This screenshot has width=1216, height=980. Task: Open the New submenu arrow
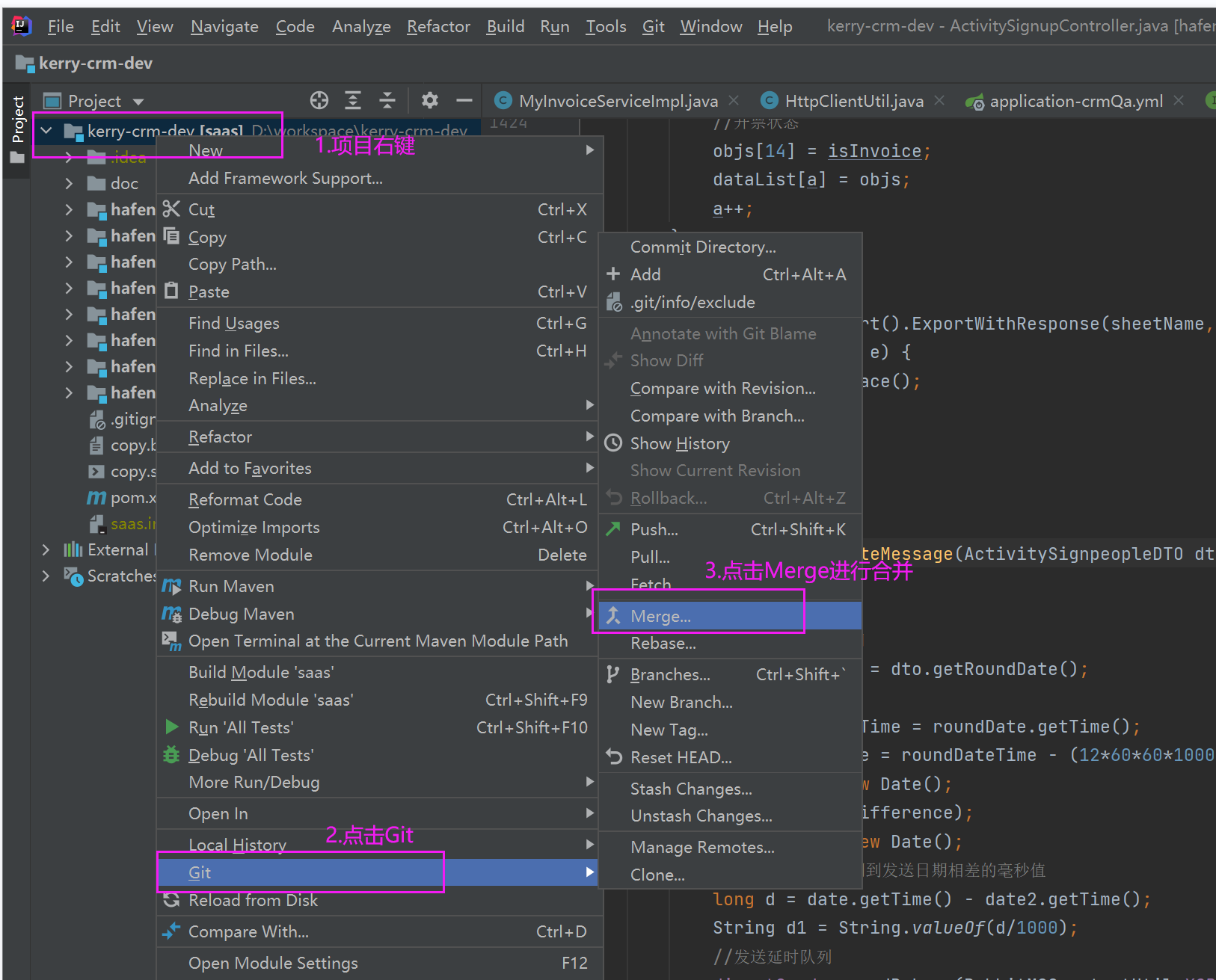coord(590,150)
